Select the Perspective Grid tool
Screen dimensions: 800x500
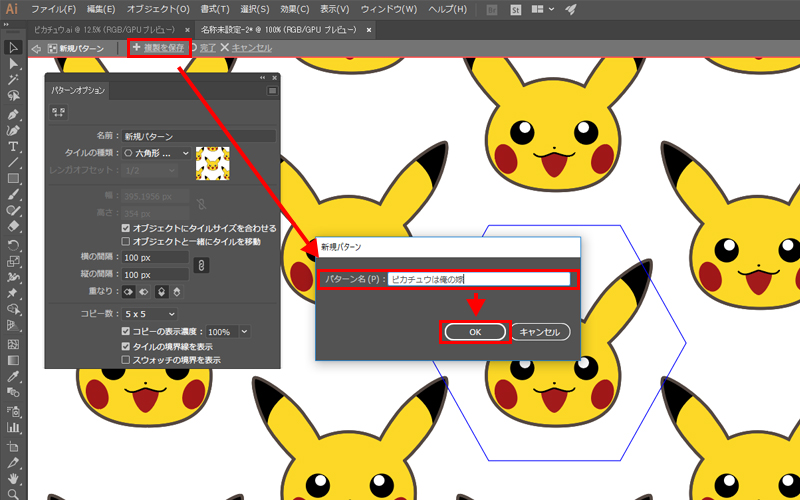13,325
